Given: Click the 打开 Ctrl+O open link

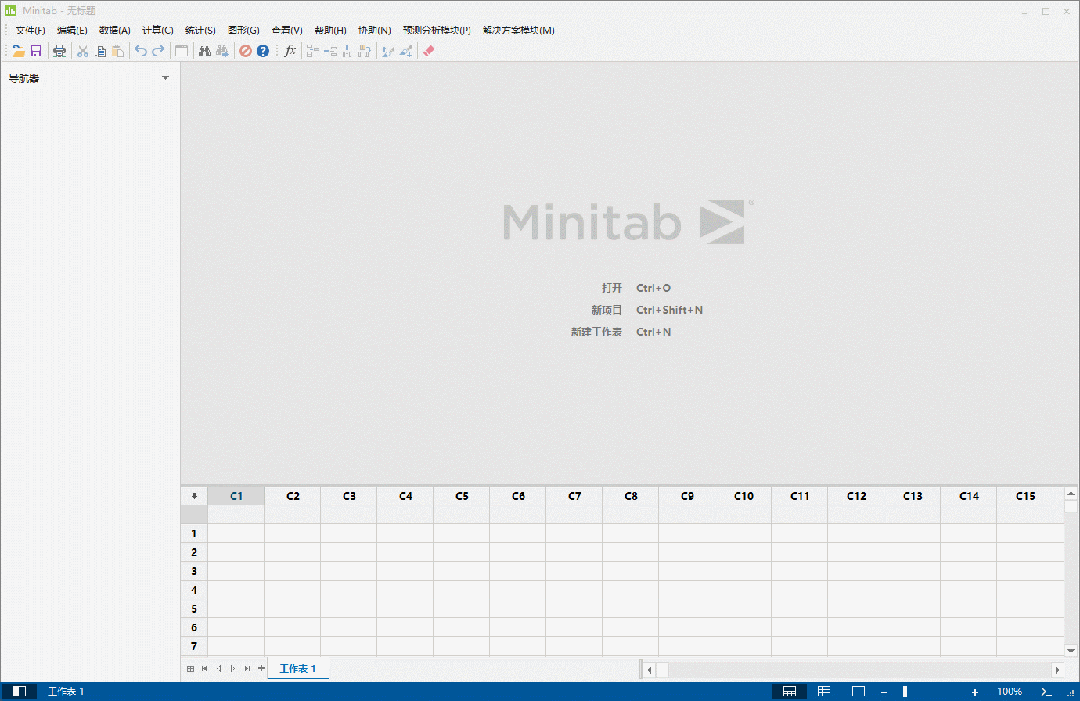Looking at the screenshot, I should 636,288.
